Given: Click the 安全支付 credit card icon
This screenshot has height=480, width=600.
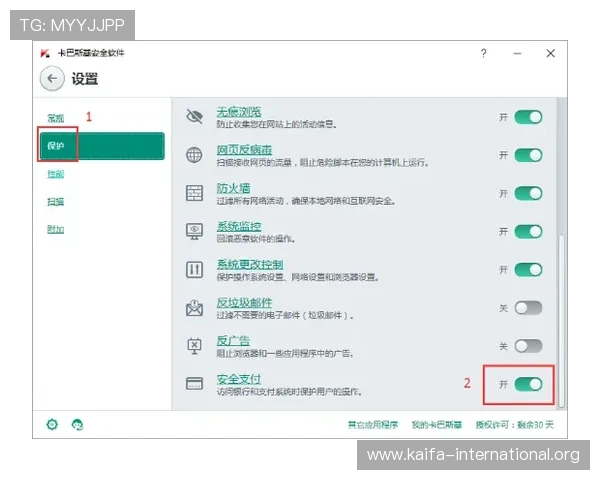Looking at the screenshot, I should 194,383.
